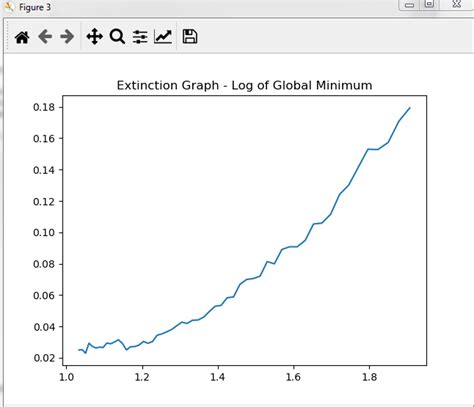Click the y-axis tick label 0.14
474x407 pixels.
45,170
